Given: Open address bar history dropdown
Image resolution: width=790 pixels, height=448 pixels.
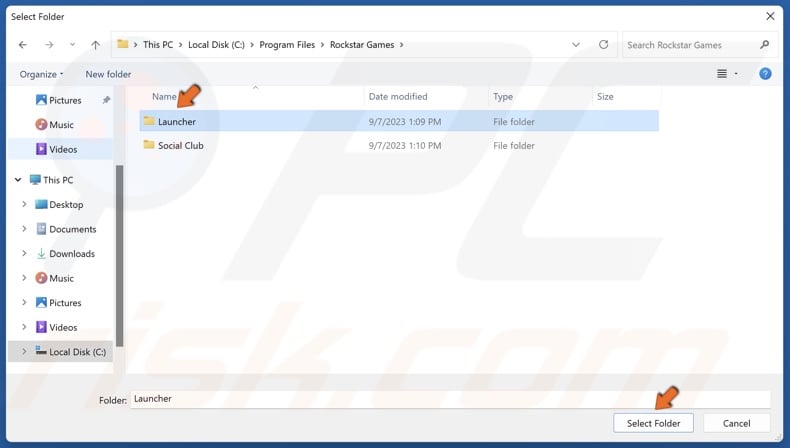Looking at the screenshot, I should pyautogui.click(x=576, y=45).
